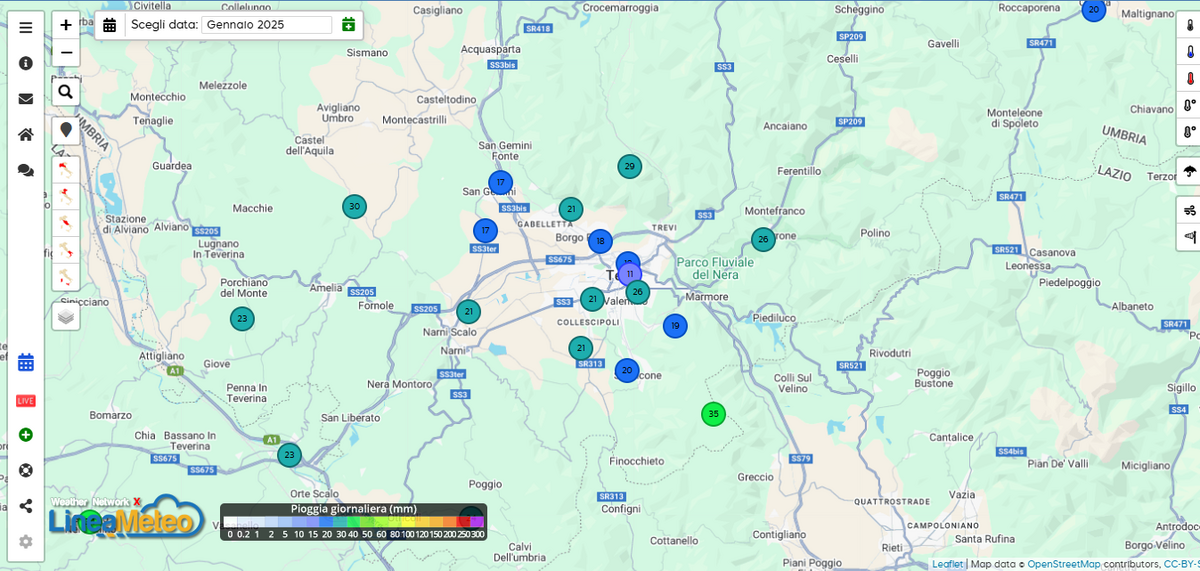1200x571 pixels.
Task: Go to the home icon
Action: click(26, 135)
